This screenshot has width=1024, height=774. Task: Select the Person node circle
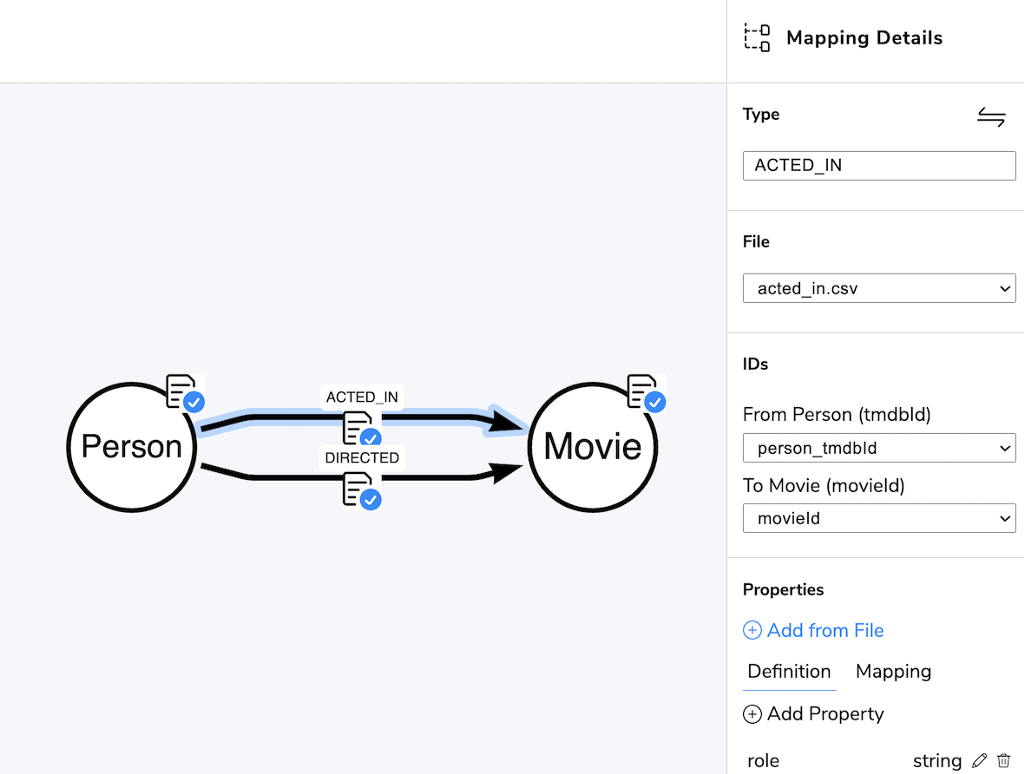point(131,447)
